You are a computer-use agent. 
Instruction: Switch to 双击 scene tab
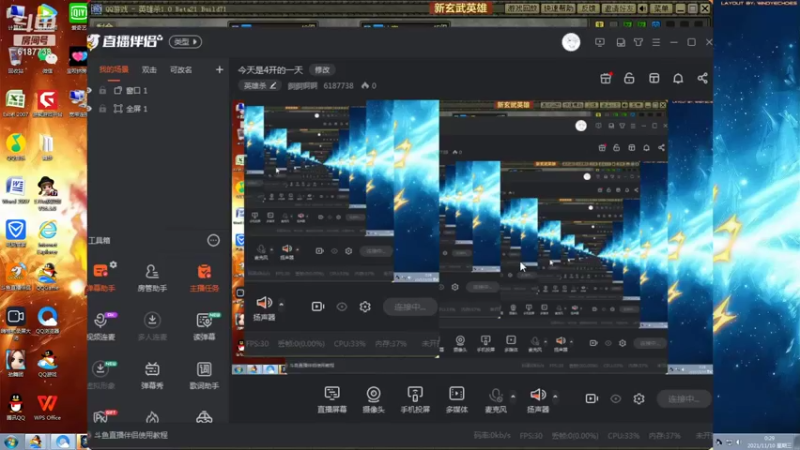click(x=149, y=69)
